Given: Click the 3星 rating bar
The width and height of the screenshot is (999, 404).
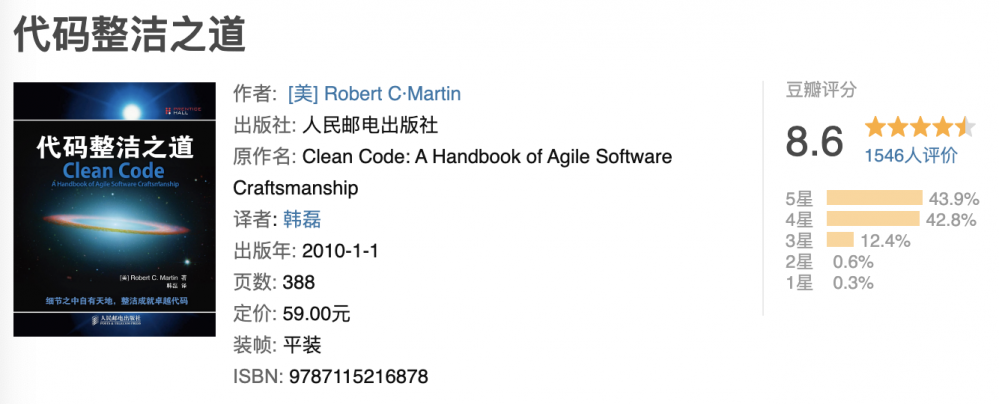Looking at the screenshot, I should click(840, 240).
